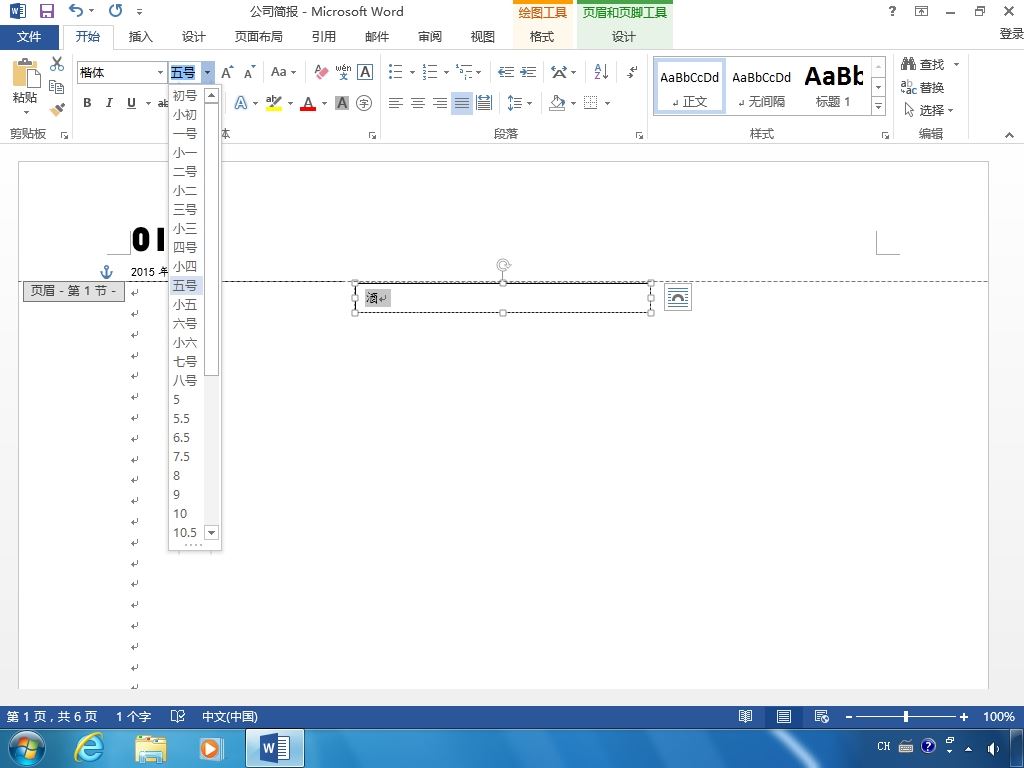Open the font name dropdown arrow

pyautogui.click(x=160, y=72)
